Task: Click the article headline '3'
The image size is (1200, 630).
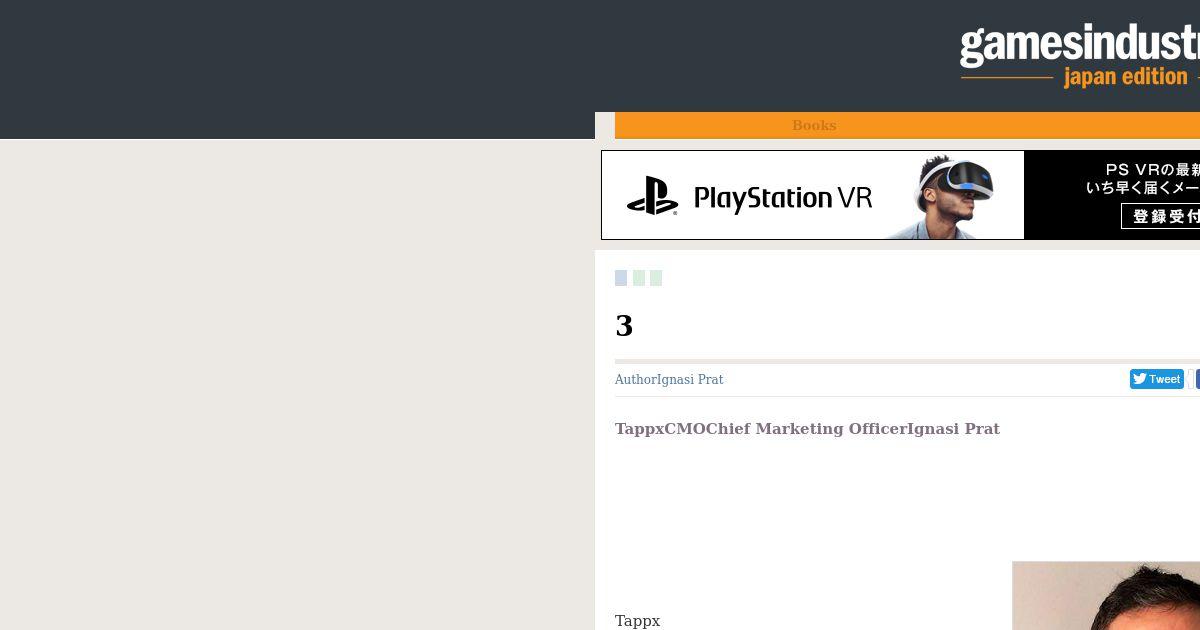Action: (x=624, y=326)
